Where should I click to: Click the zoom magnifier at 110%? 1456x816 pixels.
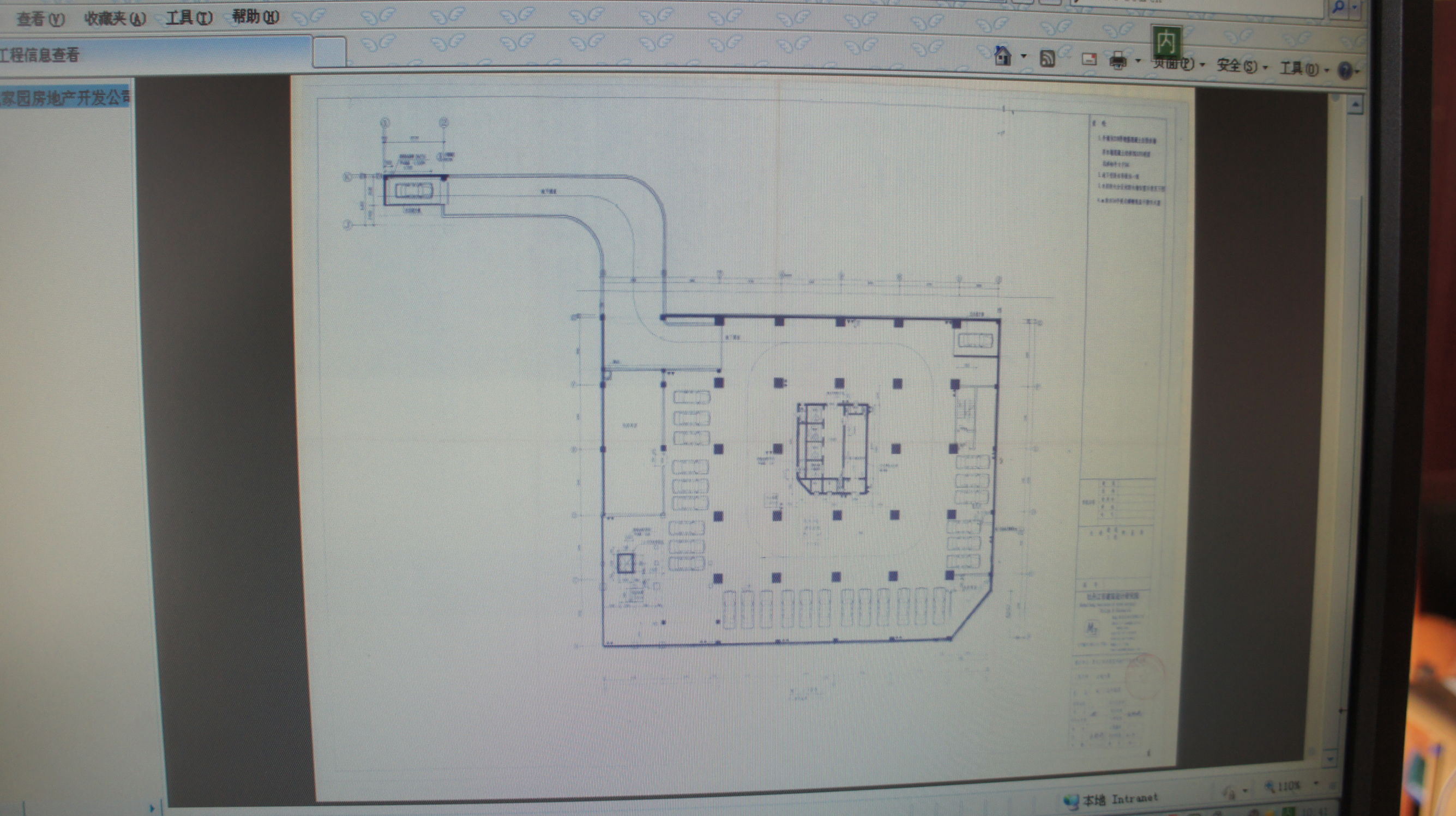pyautogui.click(x=1270, y=786)
